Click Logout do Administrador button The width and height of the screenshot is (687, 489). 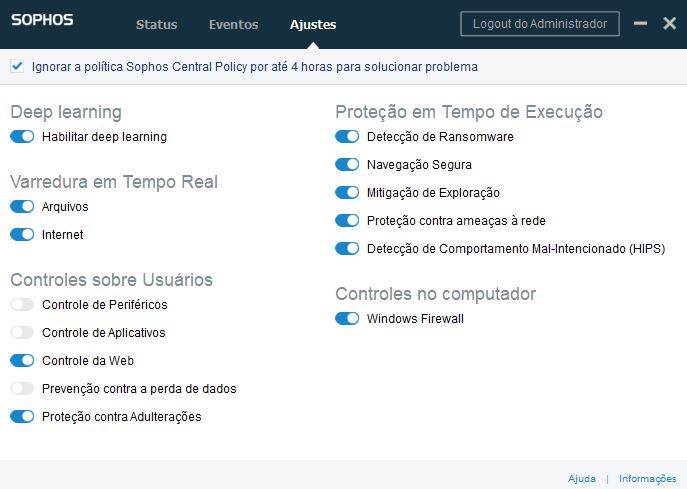pos(540,24)
